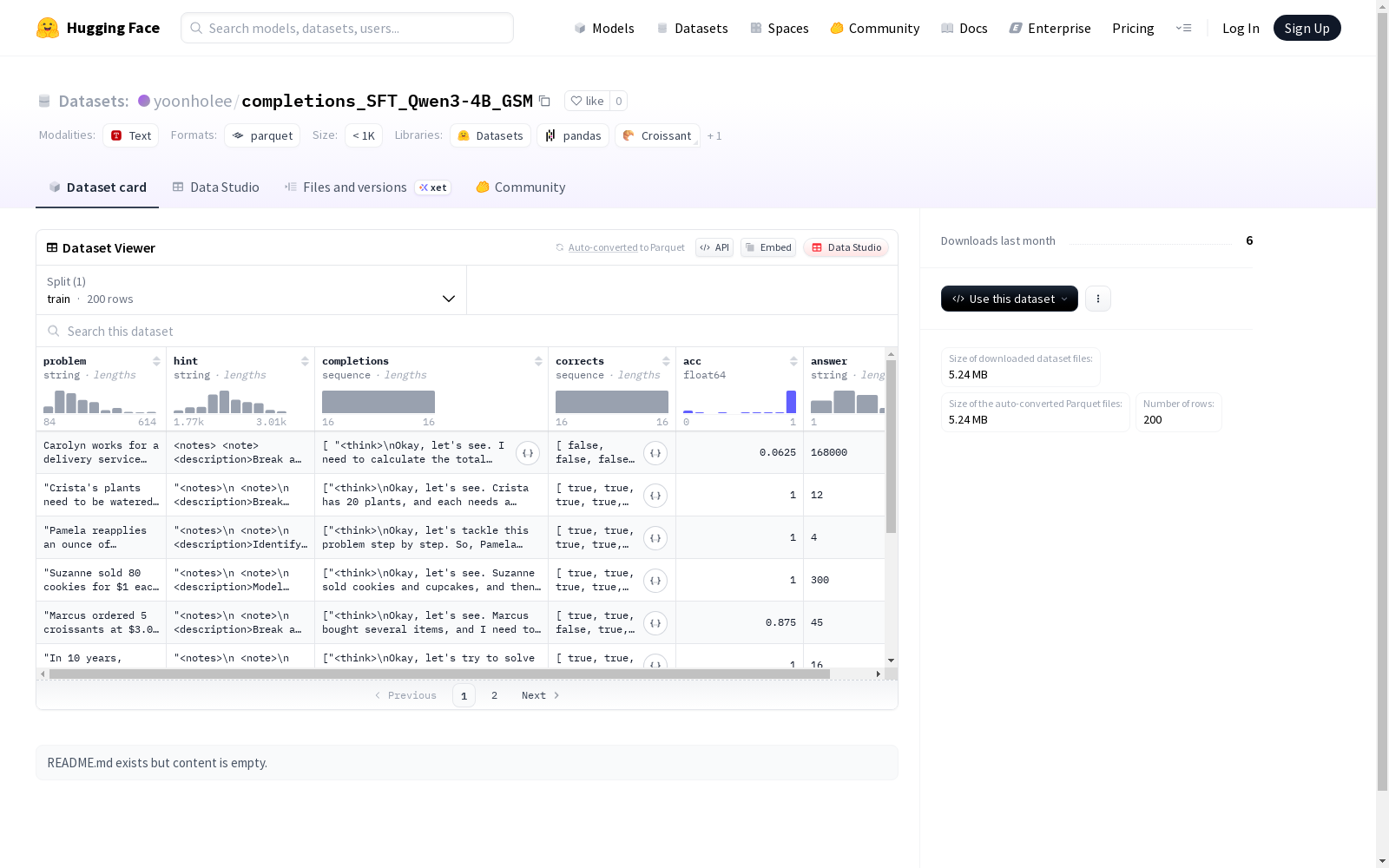Select the Datasets library tag
Viewport: 1389px width, 868px height.
(x=490, y=135)
